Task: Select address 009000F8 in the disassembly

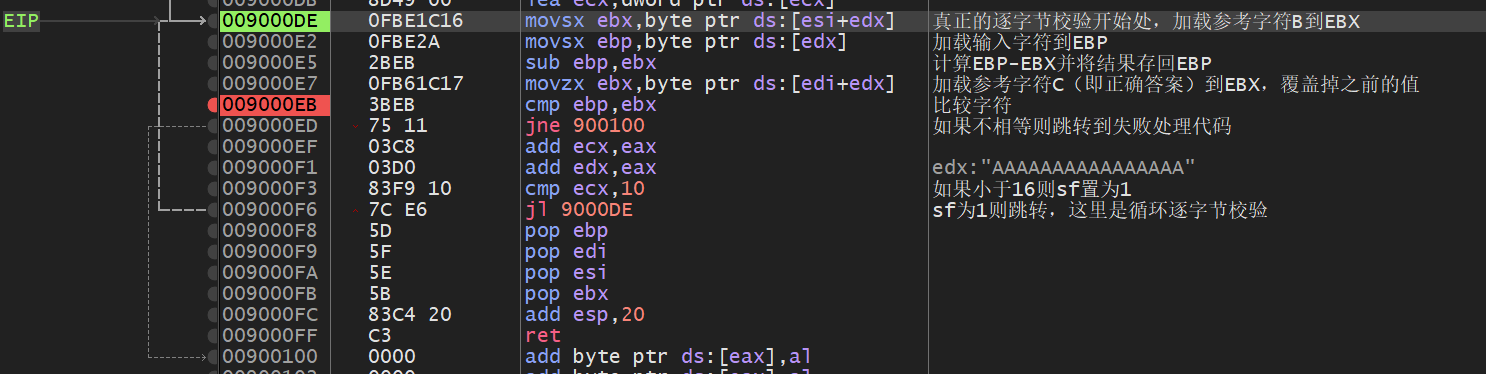Action: [x=269, y=230]
